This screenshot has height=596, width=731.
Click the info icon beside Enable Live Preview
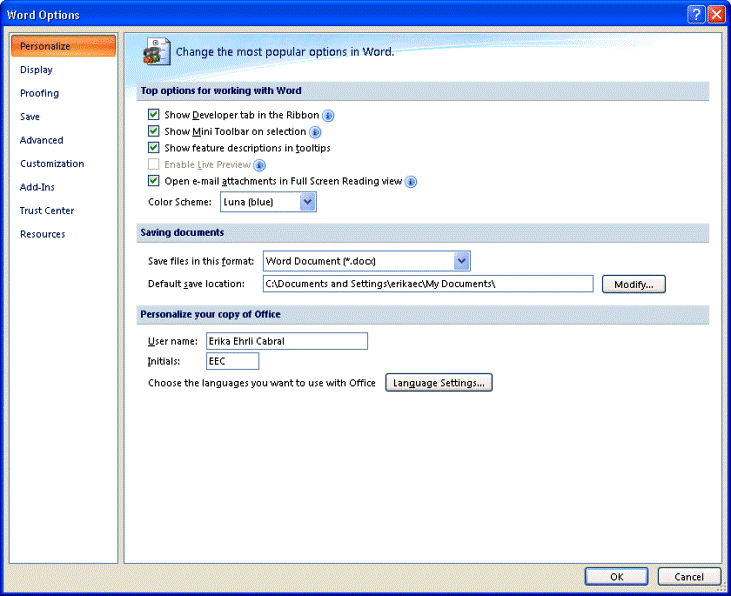(x=259, y=165)
